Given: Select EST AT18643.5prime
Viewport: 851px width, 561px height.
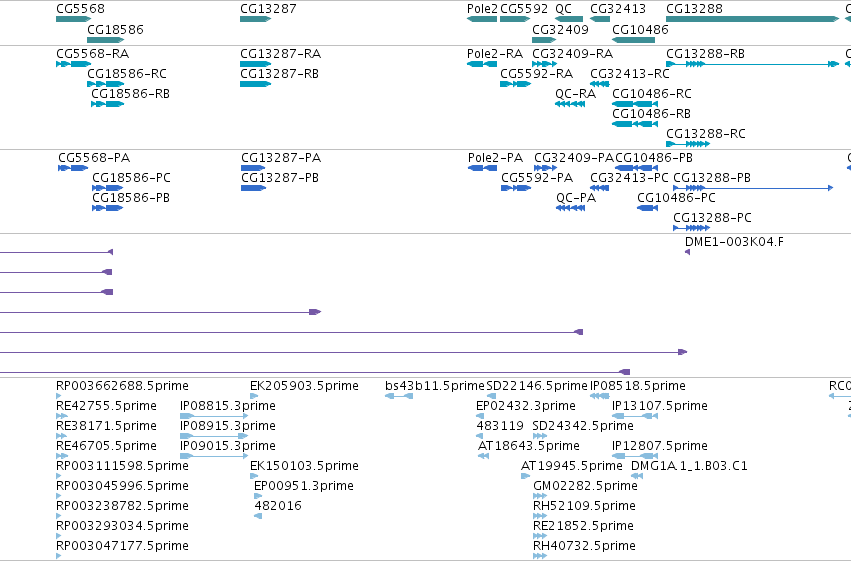Looking at the screenshot, I should click(529, 446).
